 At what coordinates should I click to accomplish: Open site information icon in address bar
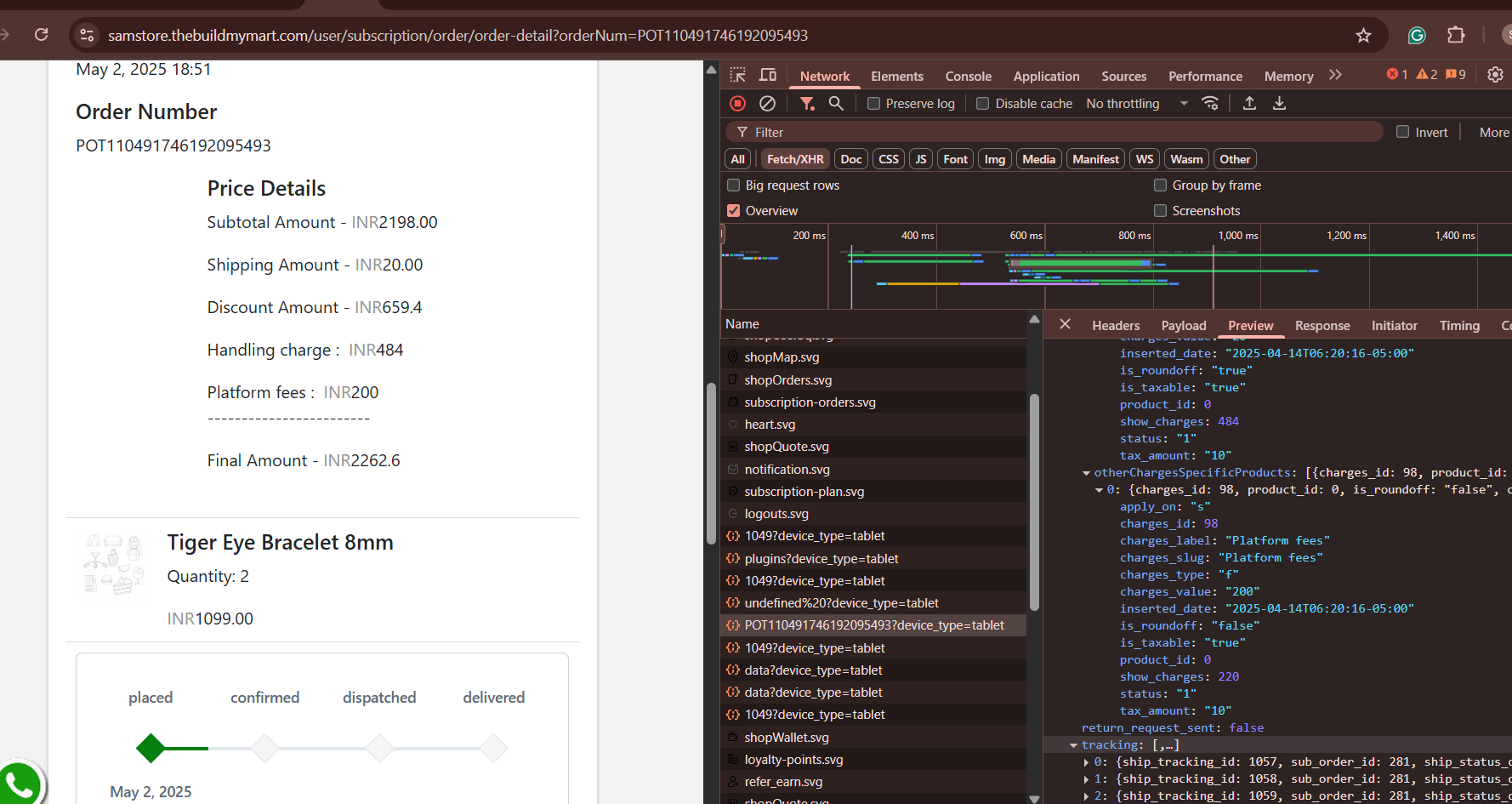(87, 35)
